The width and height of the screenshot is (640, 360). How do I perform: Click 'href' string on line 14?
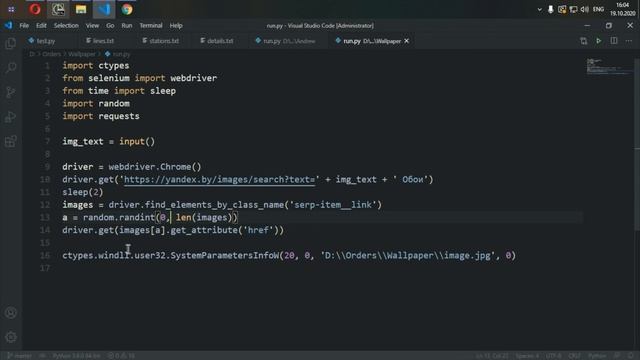(x=258, y=230)
